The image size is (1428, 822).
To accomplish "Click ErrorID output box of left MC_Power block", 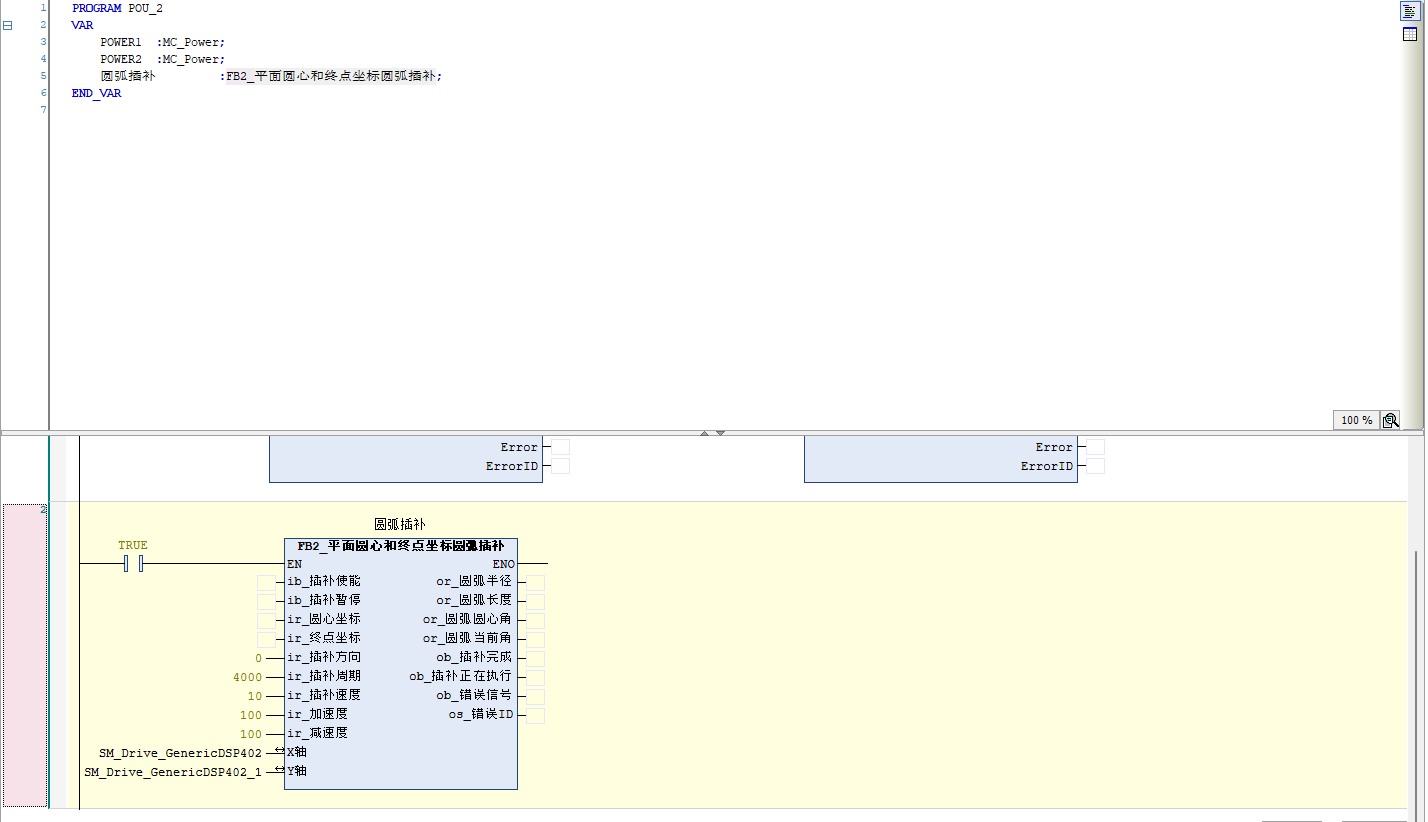I will tap(561, 466).
